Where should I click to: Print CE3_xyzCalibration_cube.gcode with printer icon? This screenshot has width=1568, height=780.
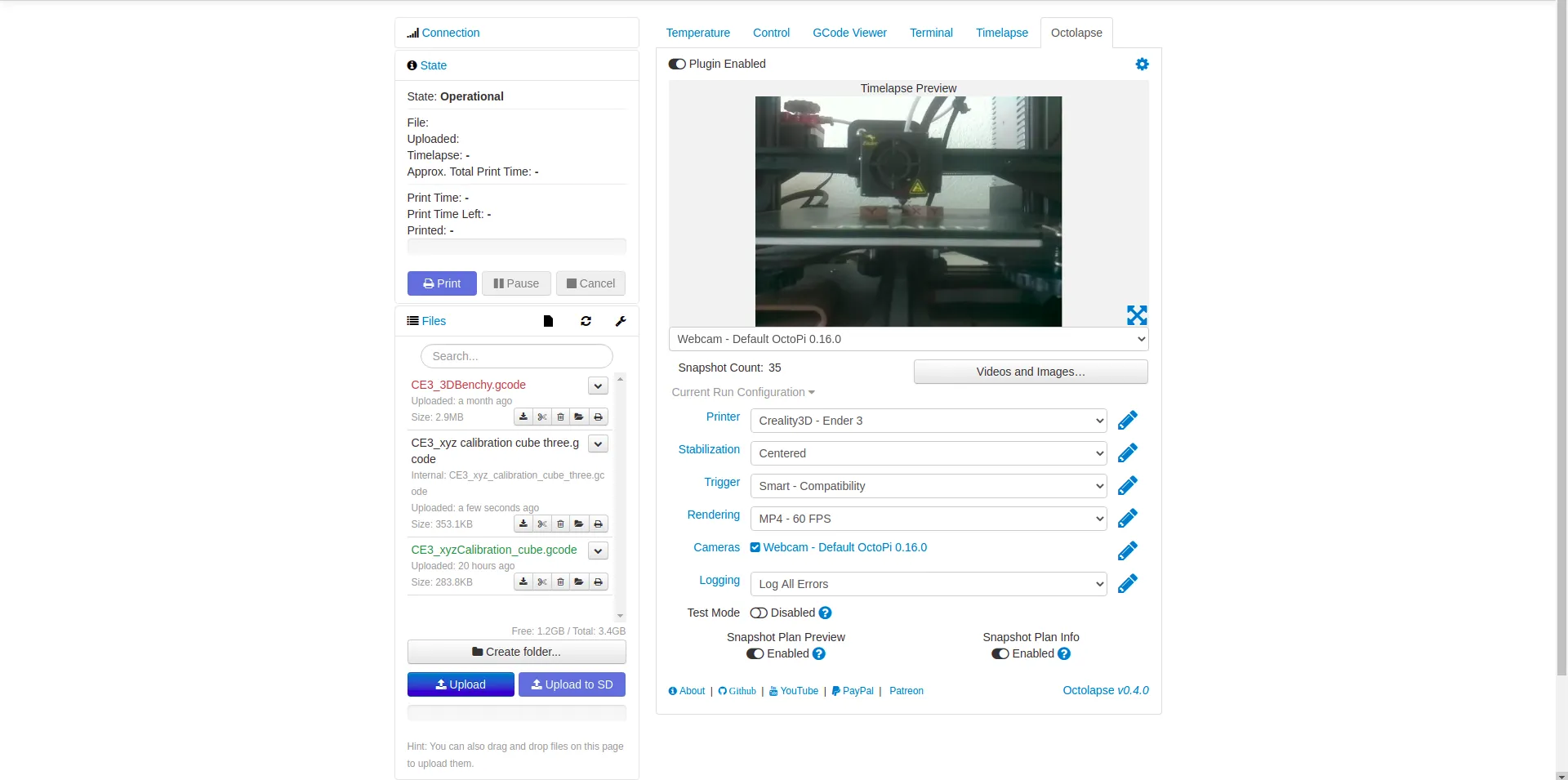598,582
